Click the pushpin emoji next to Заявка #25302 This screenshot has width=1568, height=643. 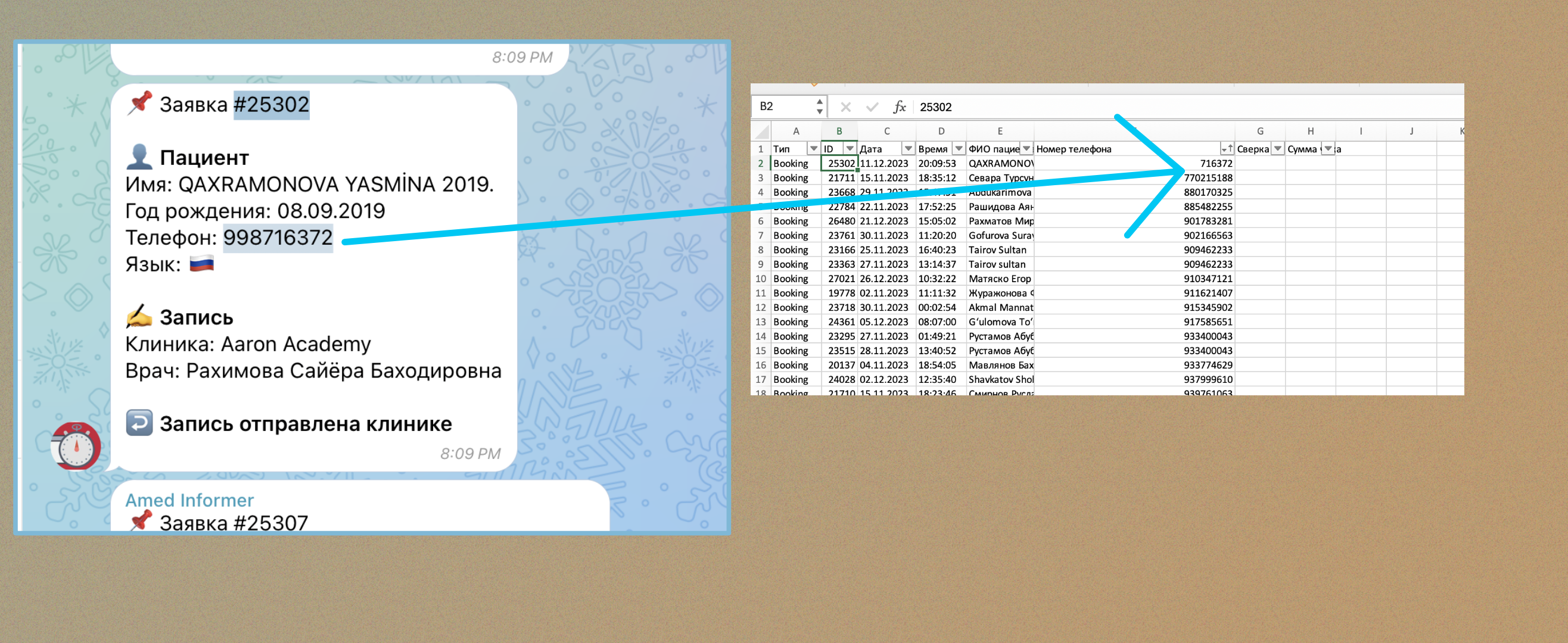(x=139, y=104)
